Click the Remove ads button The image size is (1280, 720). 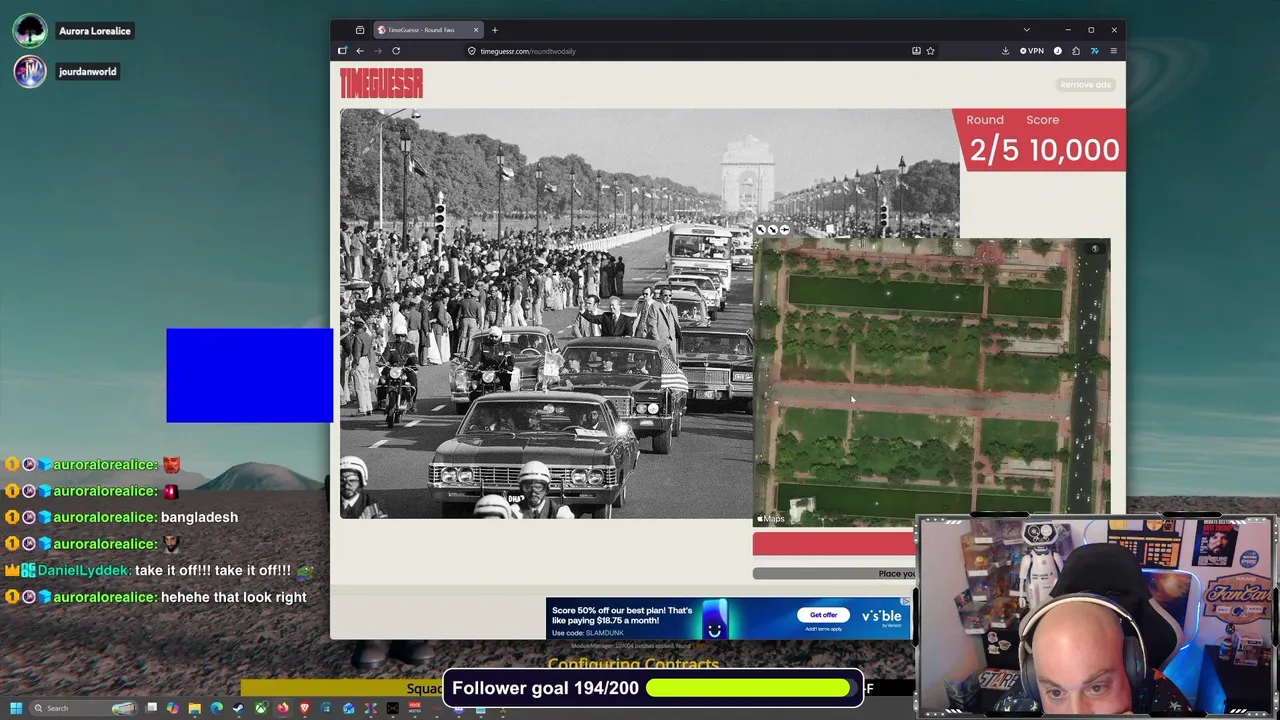click(1086, 85)
